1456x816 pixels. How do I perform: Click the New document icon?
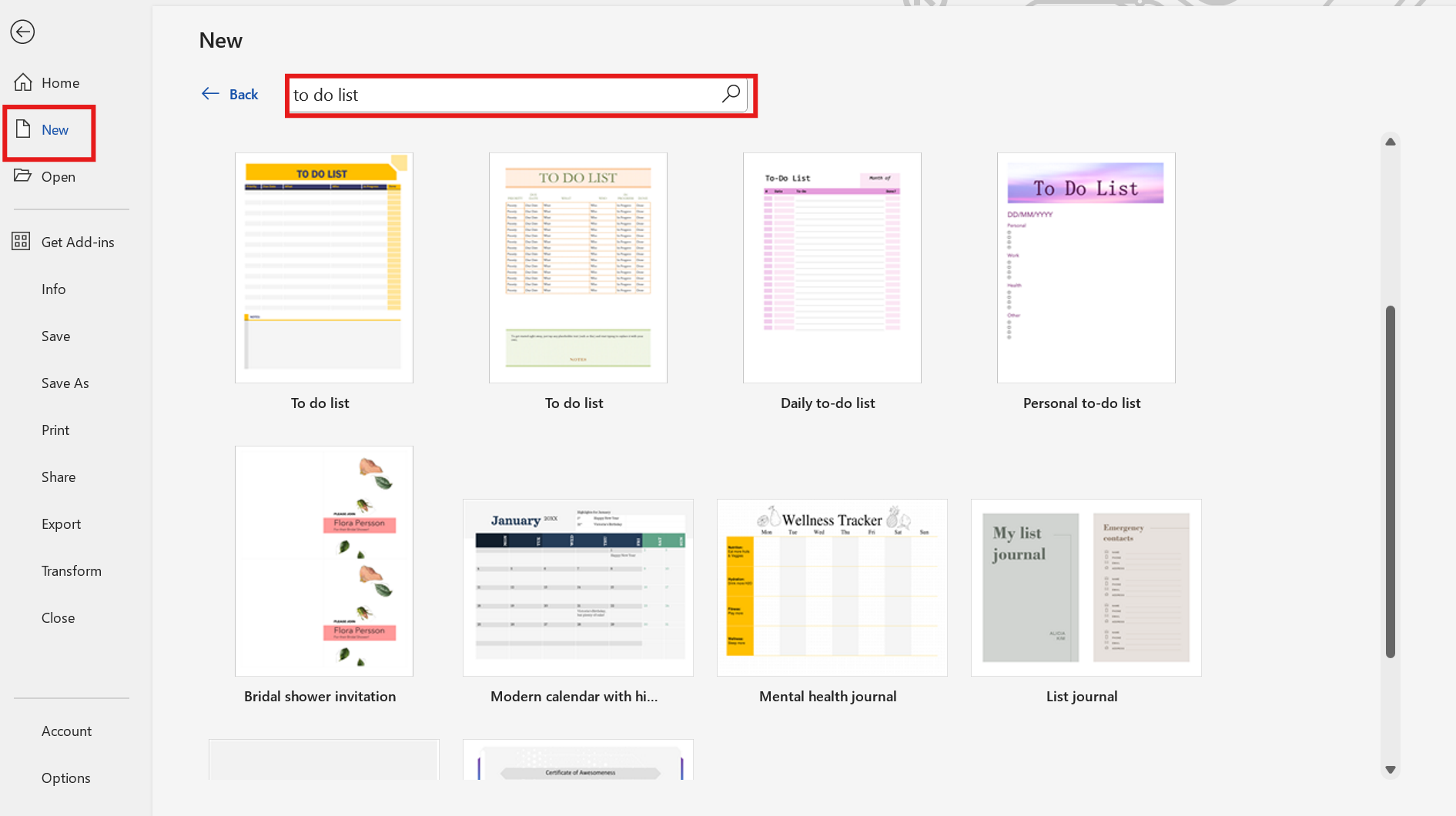pyautogui.click(x=23, y=129)
